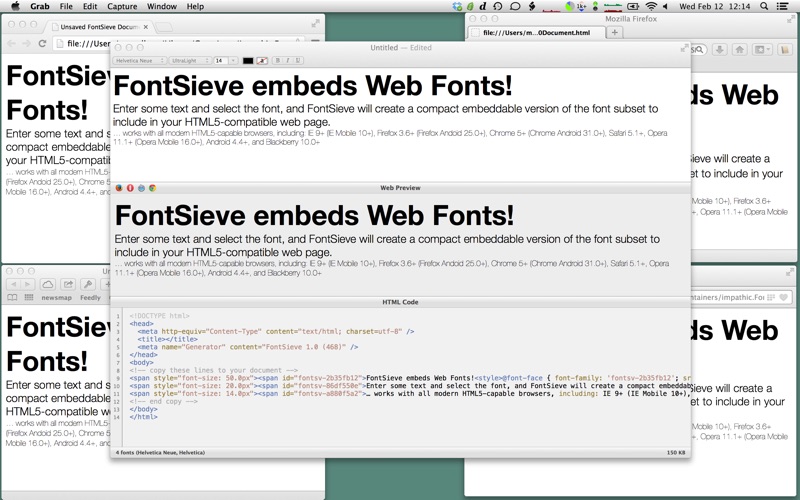Open Firefox downloads arrow icon
The height and width of the screenshot is (500, 800).
point(720,49)
